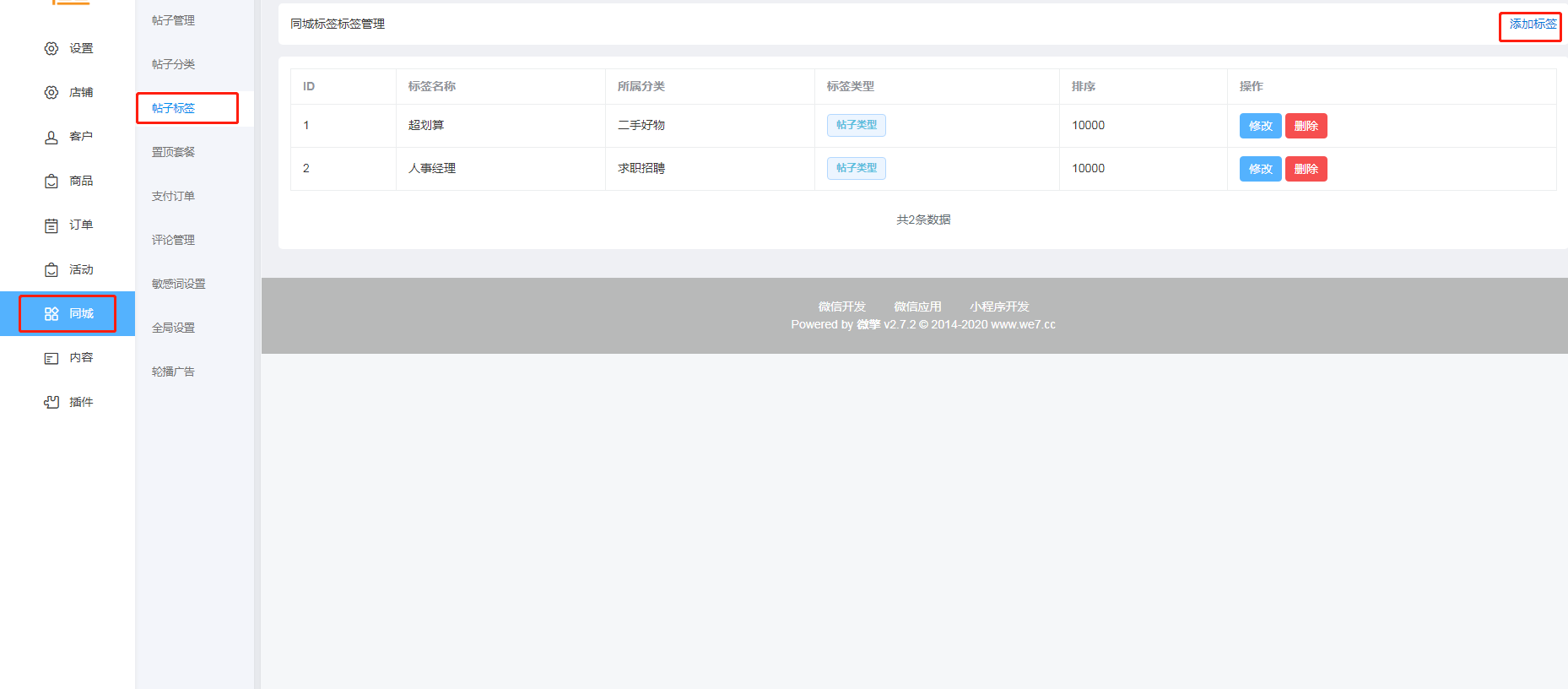Viewport: 1568px width, 689px height.
Task: Click the 内容 sidebar icon
Action: pos(51,358)
